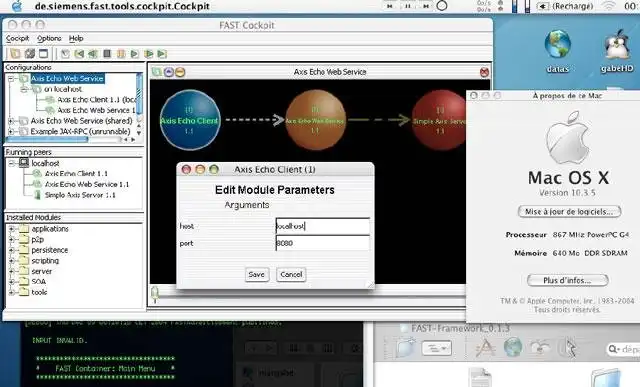The image size is (640, 387).
Task: Select the orange Axis Echo Web Service node
Action: click(x=315, y=120)
